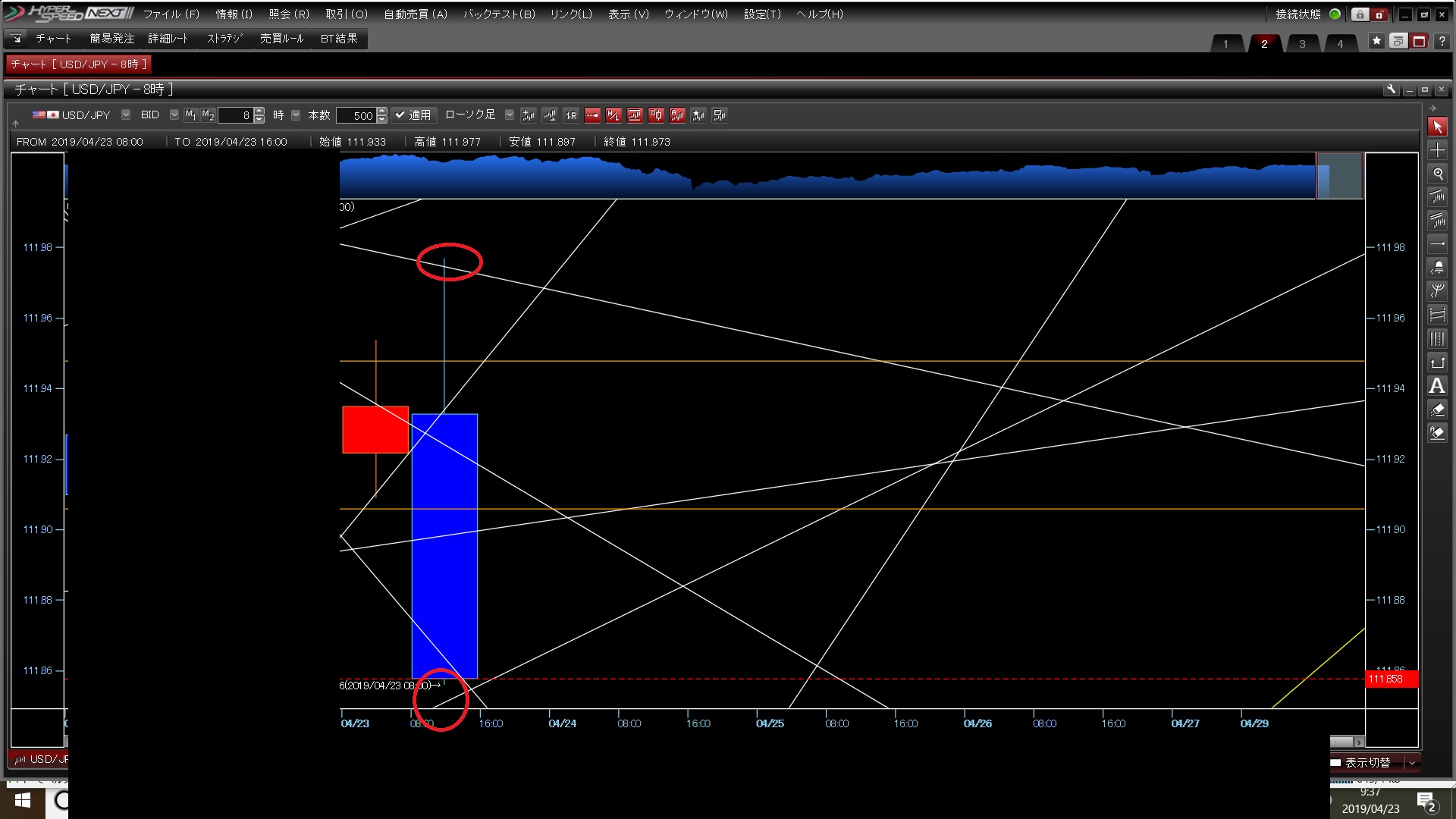Select the crosshair cursor tool

click(1437, 150)
